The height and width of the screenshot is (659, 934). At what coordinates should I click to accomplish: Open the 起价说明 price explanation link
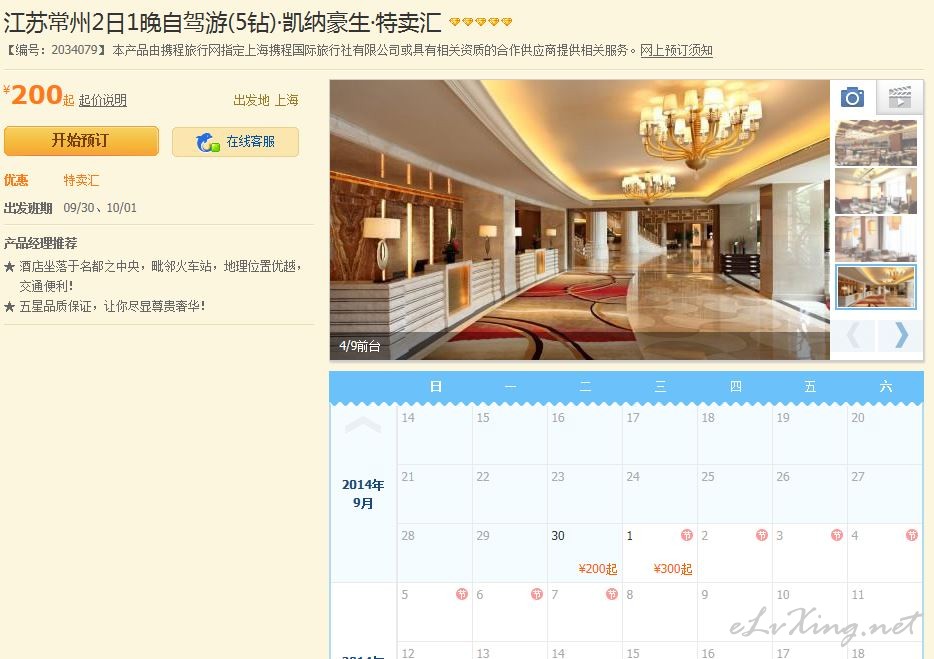click(102, 100)
